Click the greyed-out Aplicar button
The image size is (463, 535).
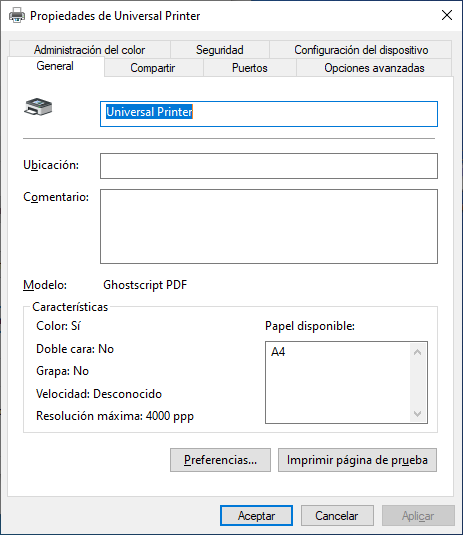tap(418, 516)
